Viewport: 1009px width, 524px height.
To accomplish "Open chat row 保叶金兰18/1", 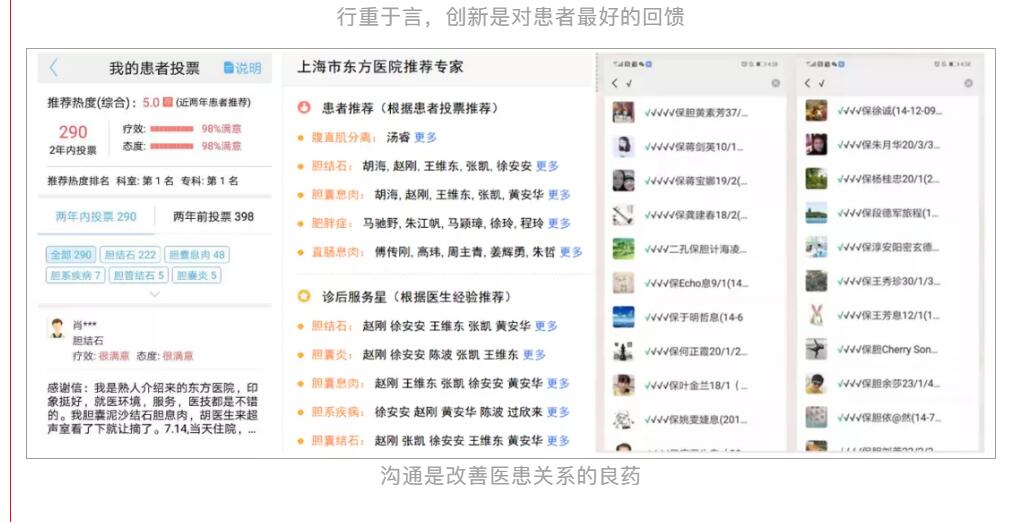I will tap(694, 385).
